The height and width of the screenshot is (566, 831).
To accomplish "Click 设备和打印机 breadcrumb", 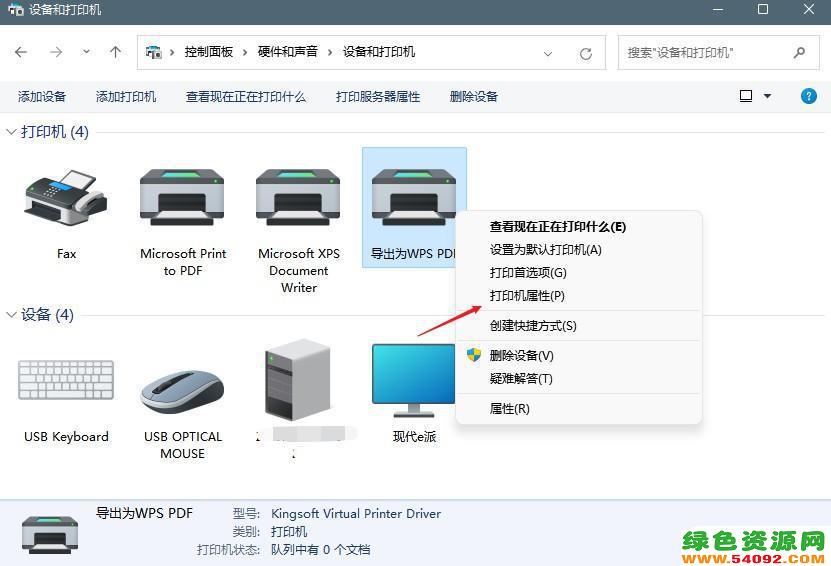I will point(378,52).
